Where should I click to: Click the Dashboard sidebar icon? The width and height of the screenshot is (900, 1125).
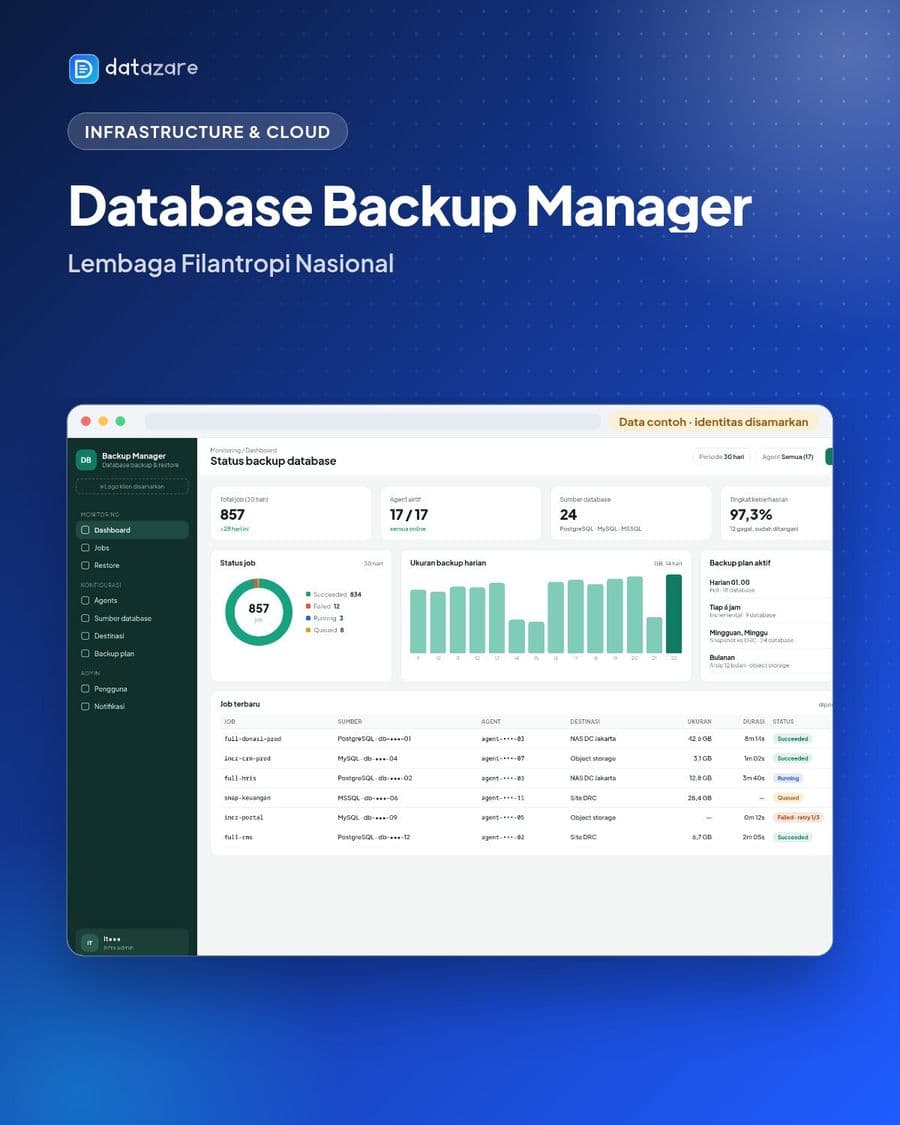click(x=85, y=529)
